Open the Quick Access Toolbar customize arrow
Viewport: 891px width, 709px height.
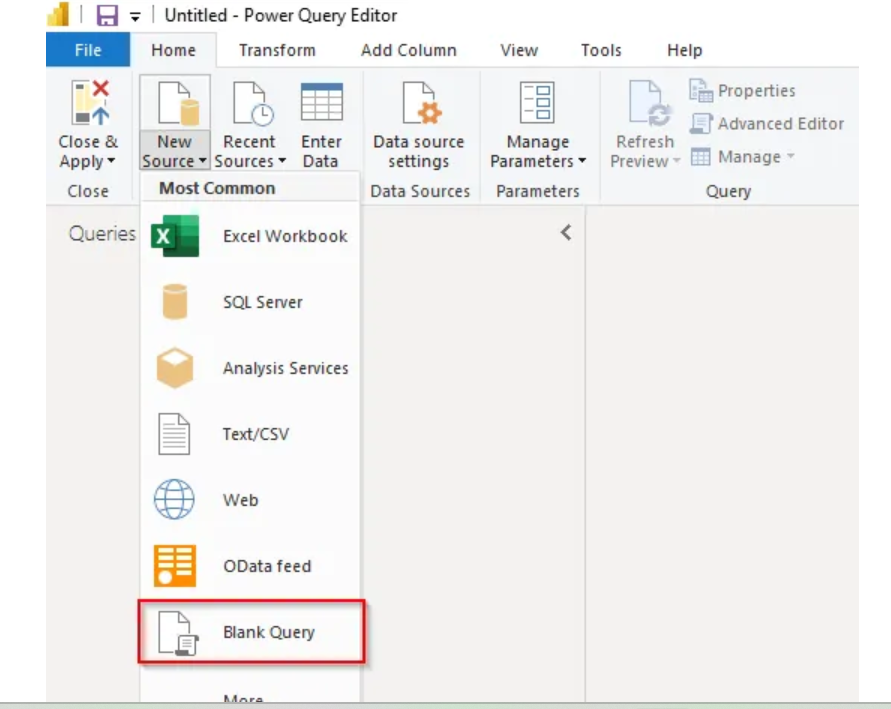[x=135, y=16]
